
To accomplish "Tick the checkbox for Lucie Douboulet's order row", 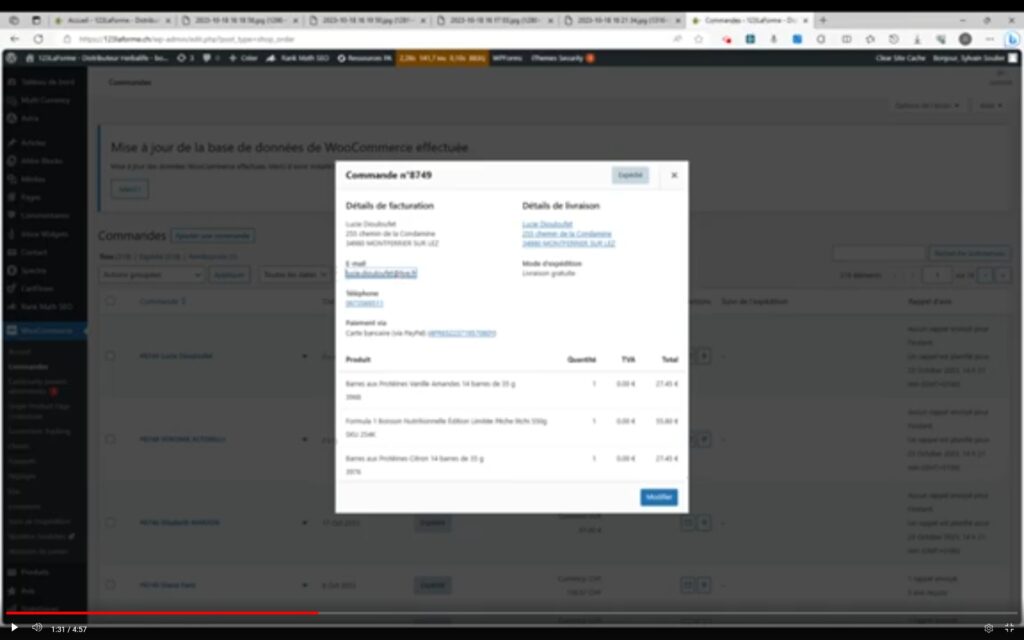I will pos(111,355).
